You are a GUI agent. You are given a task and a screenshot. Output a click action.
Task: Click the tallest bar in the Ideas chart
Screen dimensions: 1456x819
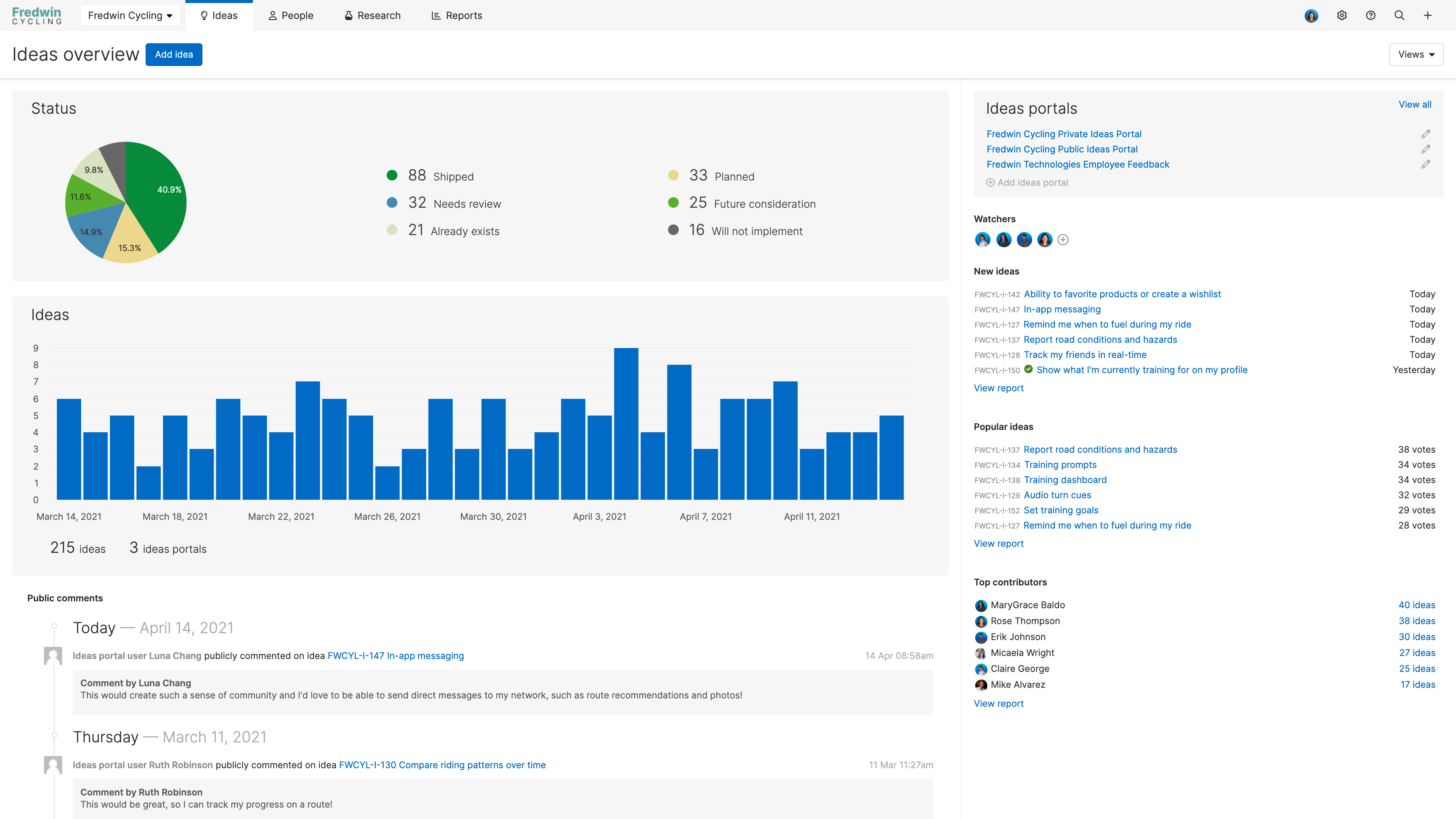[x=626, y=424]
